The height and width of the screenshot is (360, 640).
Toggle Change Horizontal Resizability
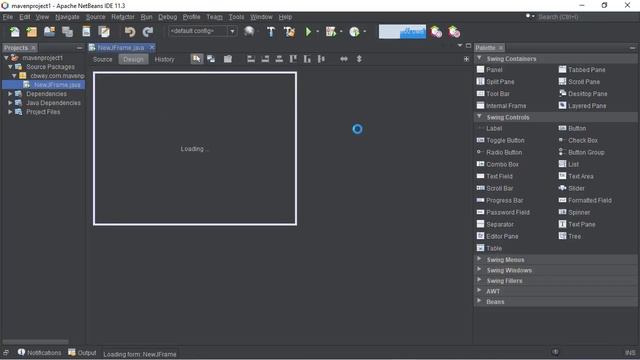pos(344,59)
